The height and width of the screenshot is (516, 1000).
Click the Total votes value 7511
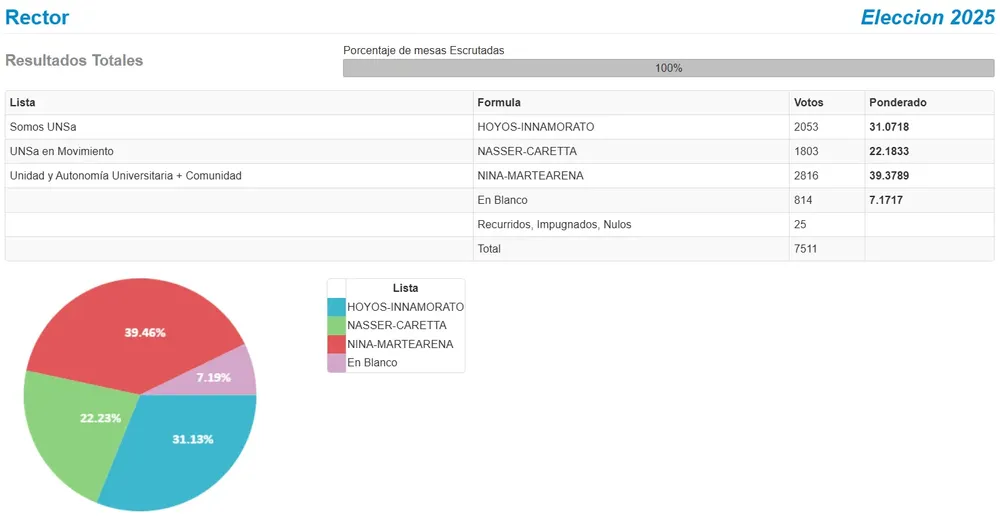click(x=806, y=249)
